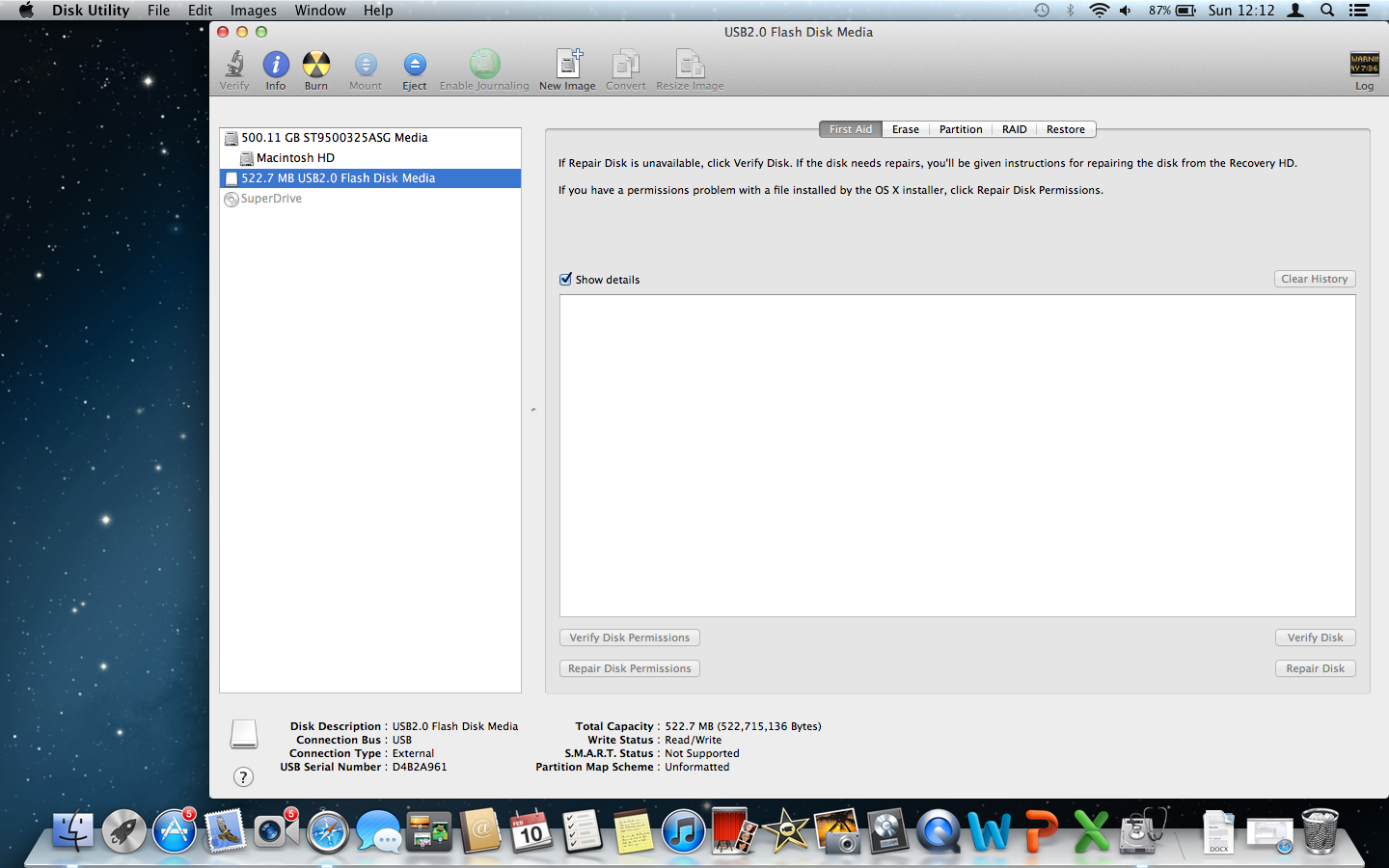Click Disk Utility icon in Dock
Screen dimensions: 1389x868
[x=1142, y=831]
